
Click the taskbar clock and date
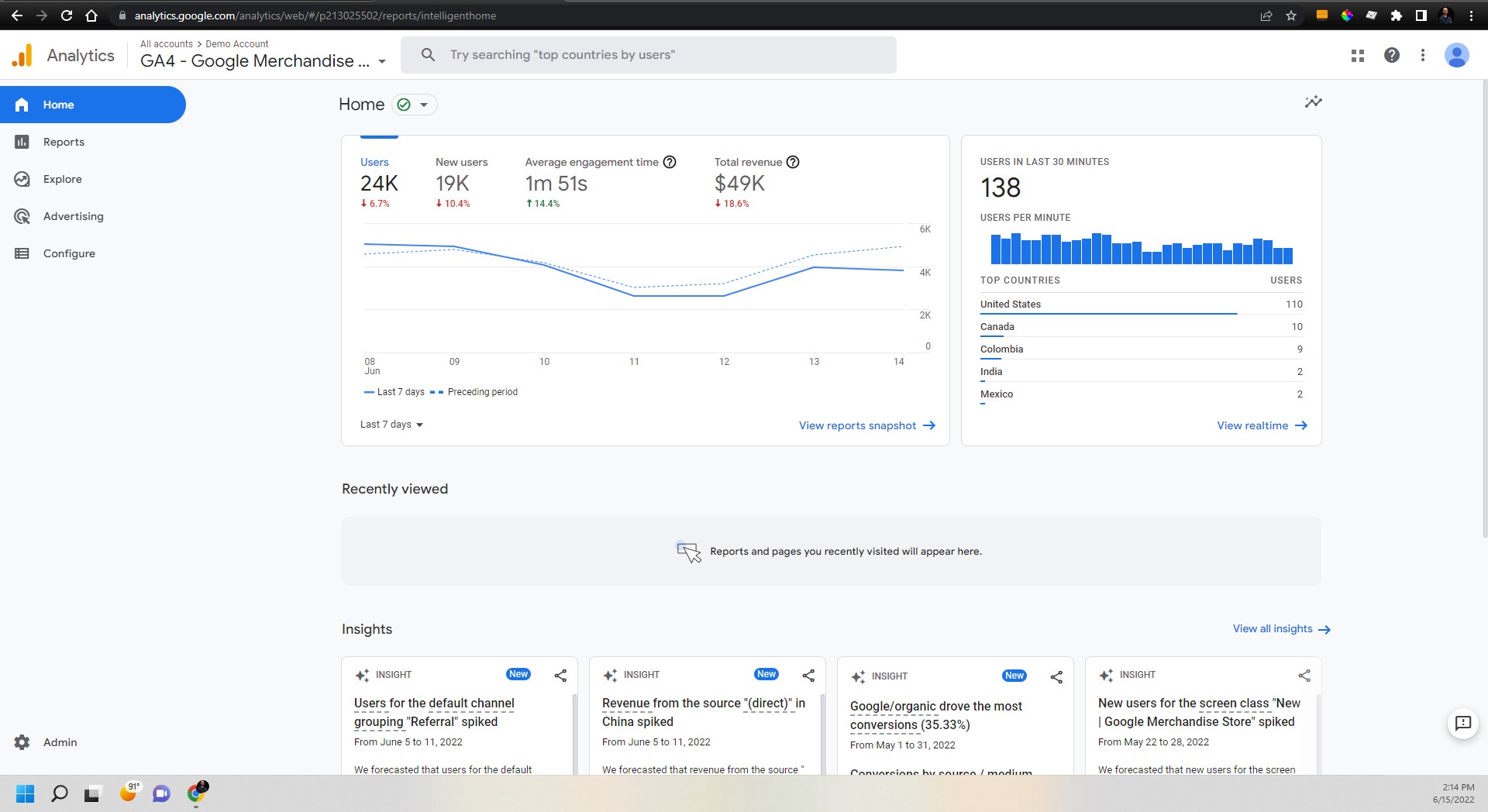pyautogui.click(x=1453, y=793)
